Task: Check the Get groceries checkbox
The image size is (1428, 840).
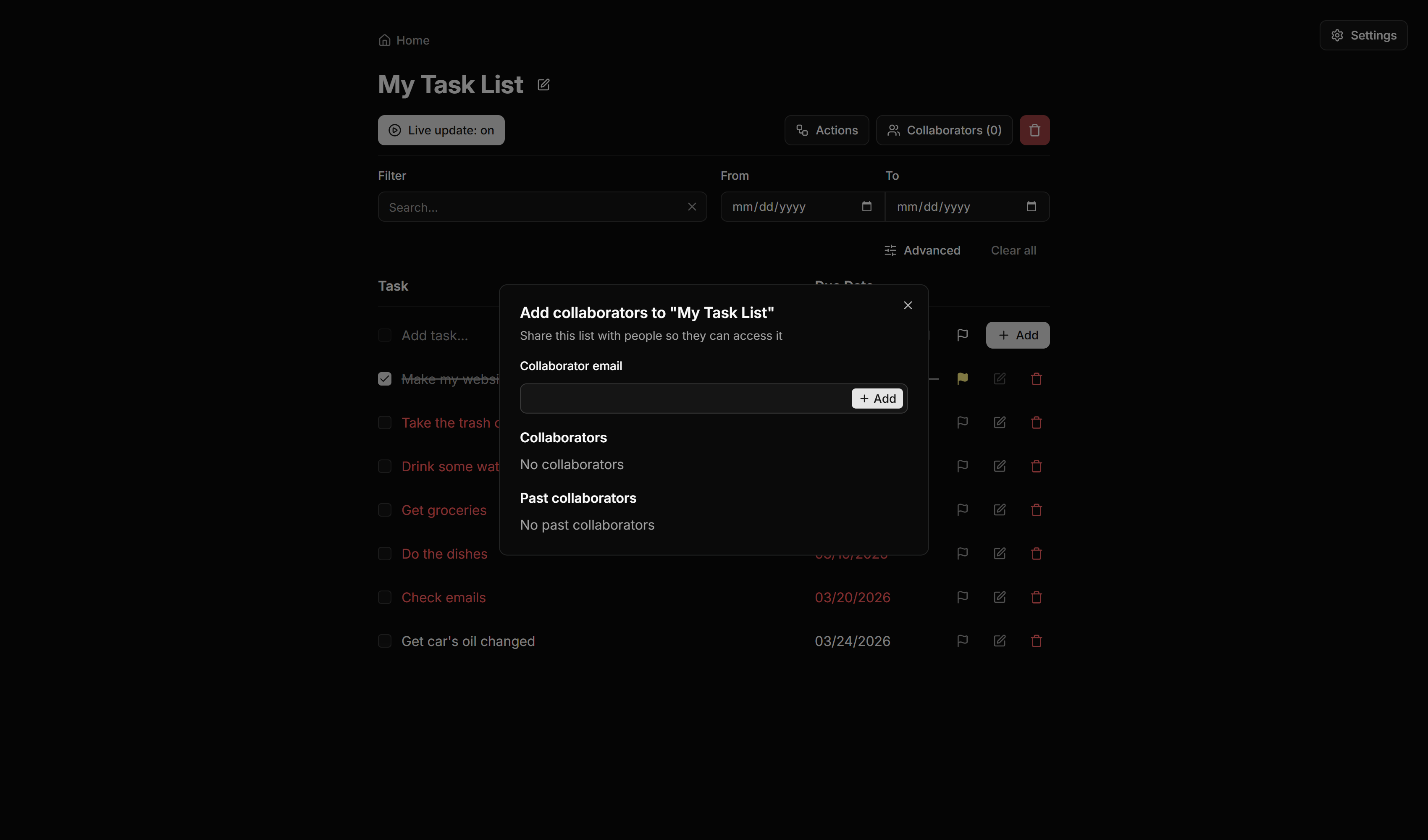Action: [x=385, y=509]
